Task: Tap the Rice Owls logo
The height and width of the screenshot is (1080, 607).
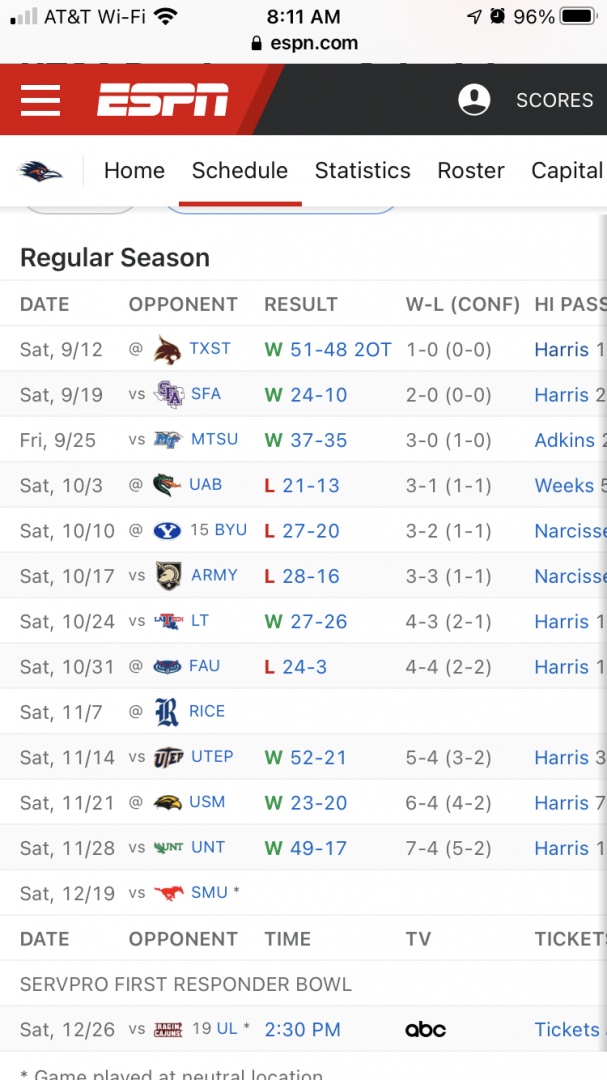Action: pyautogui.click(x=168, y=712)
